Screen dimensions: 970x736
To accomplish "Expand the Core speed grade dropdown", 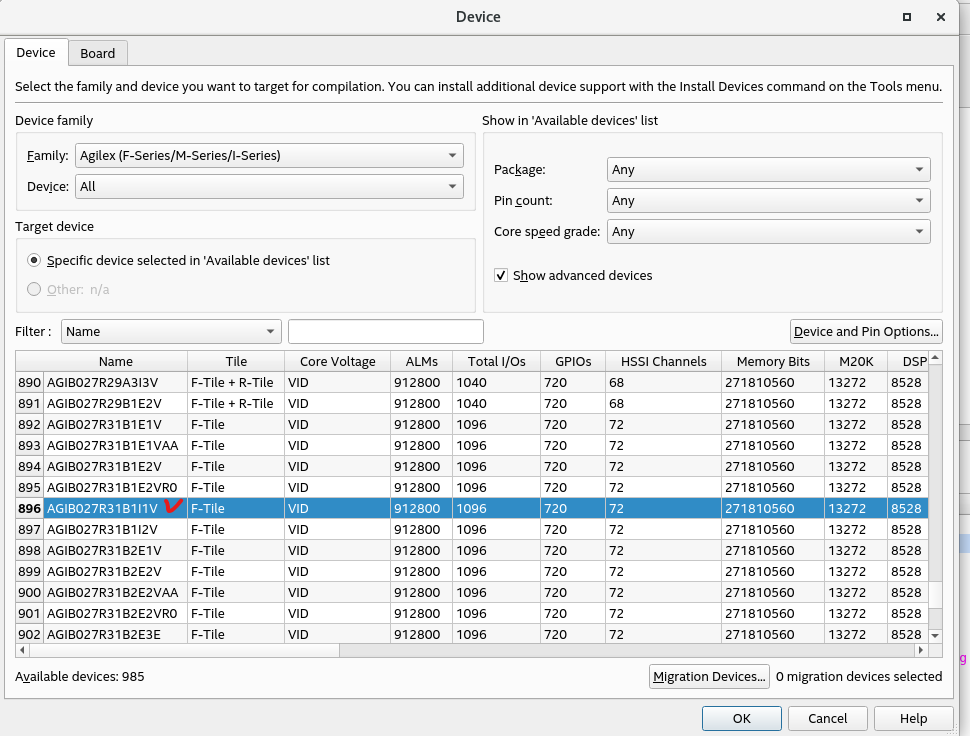I will 768,232.
